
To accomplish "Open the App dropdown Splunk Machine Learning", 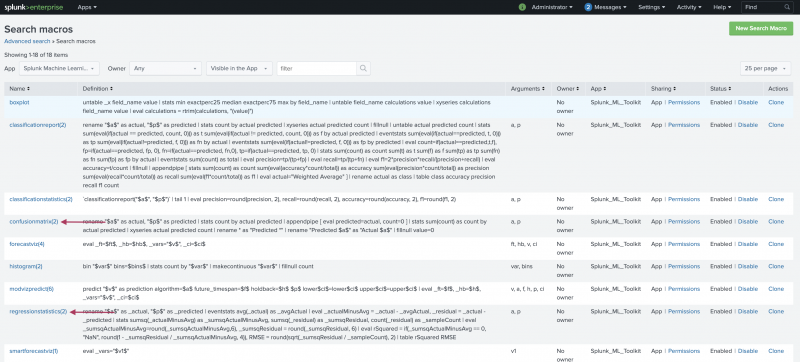I will (59, 68).
